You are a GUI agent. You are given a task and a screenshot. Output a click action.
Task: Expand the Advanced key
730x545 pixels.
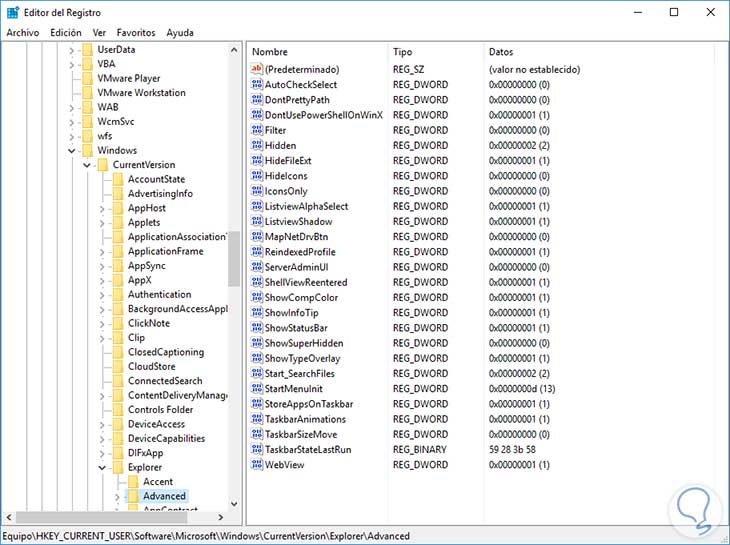pos(117,497)
